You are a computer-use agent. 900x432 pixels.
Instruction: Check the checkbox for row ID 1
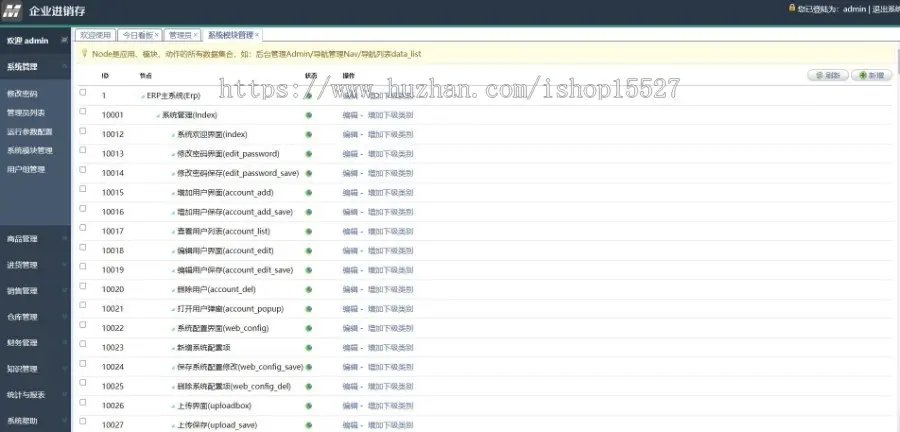click(x=83, y=92)
